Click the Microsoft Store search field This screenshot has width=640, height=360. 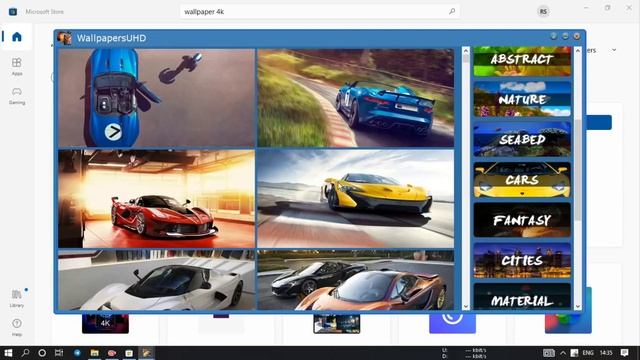320,11
